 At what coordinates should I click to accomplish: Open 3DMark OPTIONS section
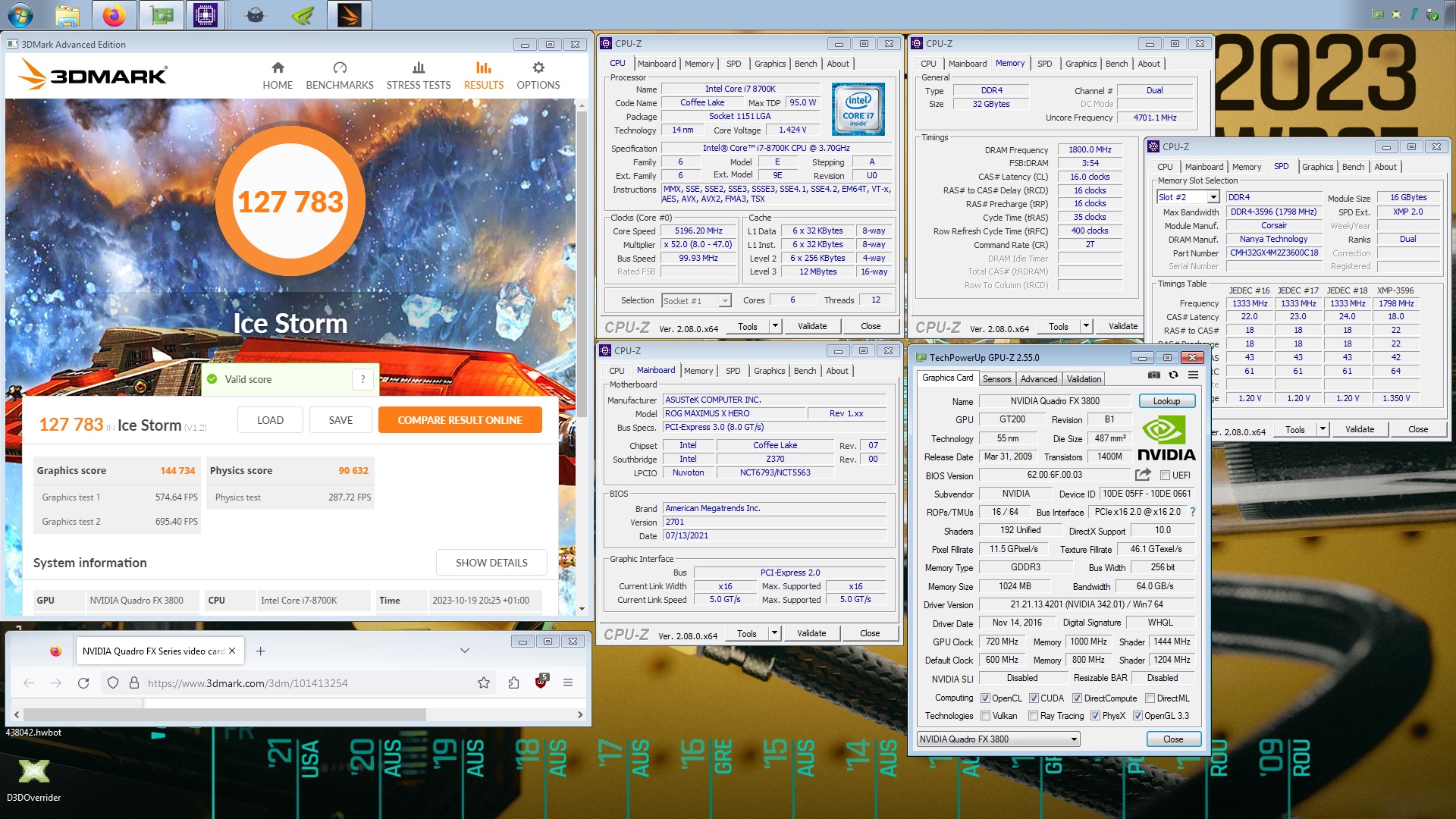pyautogui.click(x=538, y=76)
